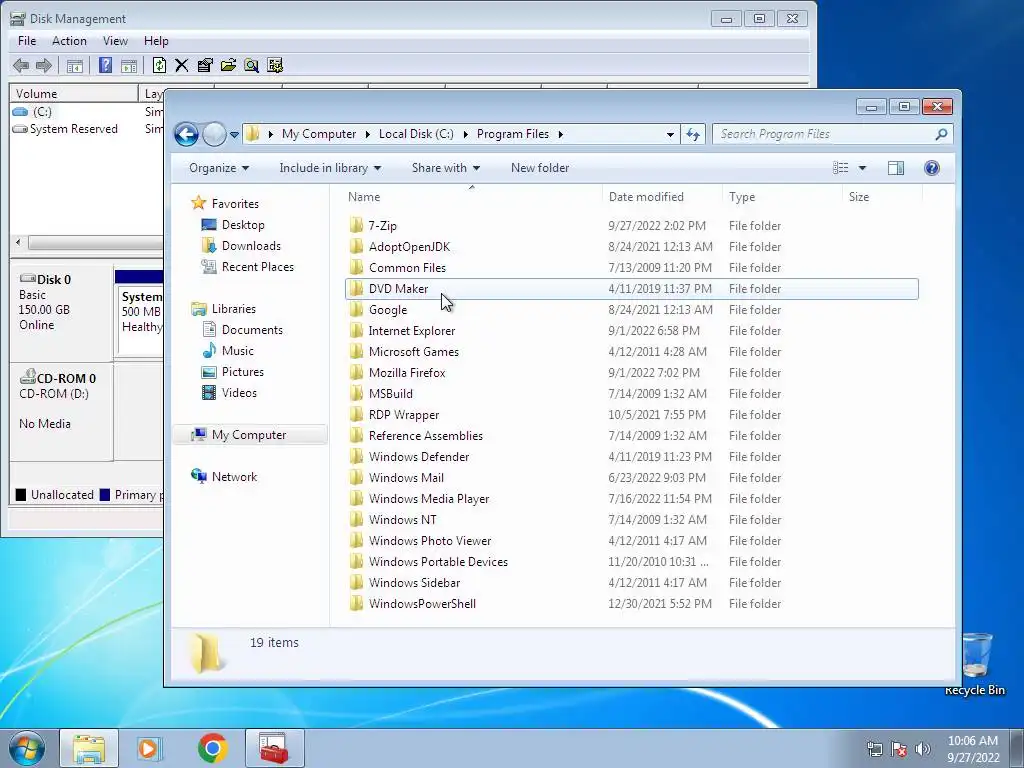
Task: Expand the arrow after Program Files breadcrumb
Action: click(x=560, y=135)
